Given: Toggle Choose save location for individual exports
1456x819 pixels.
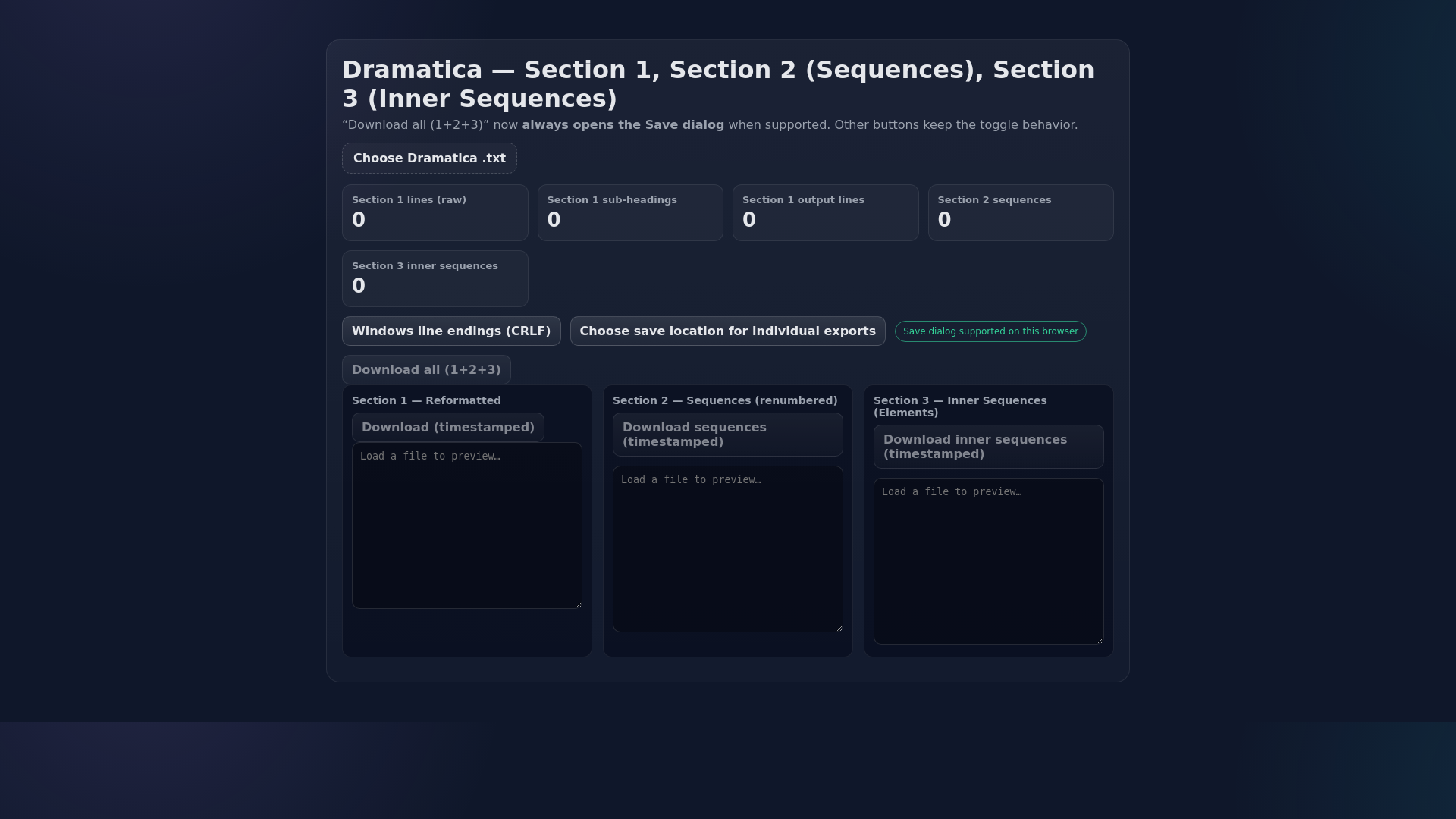Looking at the screenshot, I should tap(728, 331).
